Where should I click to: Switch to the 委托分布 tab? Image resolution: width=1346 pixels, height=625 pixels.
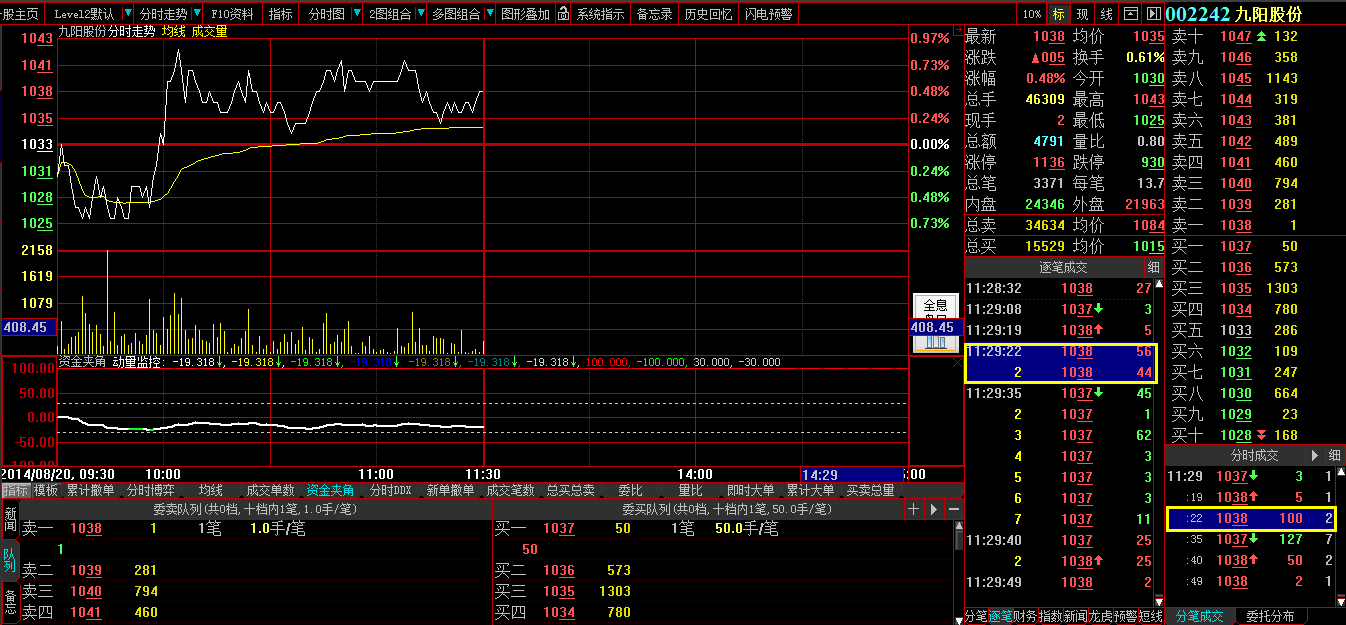[1270, 616]
